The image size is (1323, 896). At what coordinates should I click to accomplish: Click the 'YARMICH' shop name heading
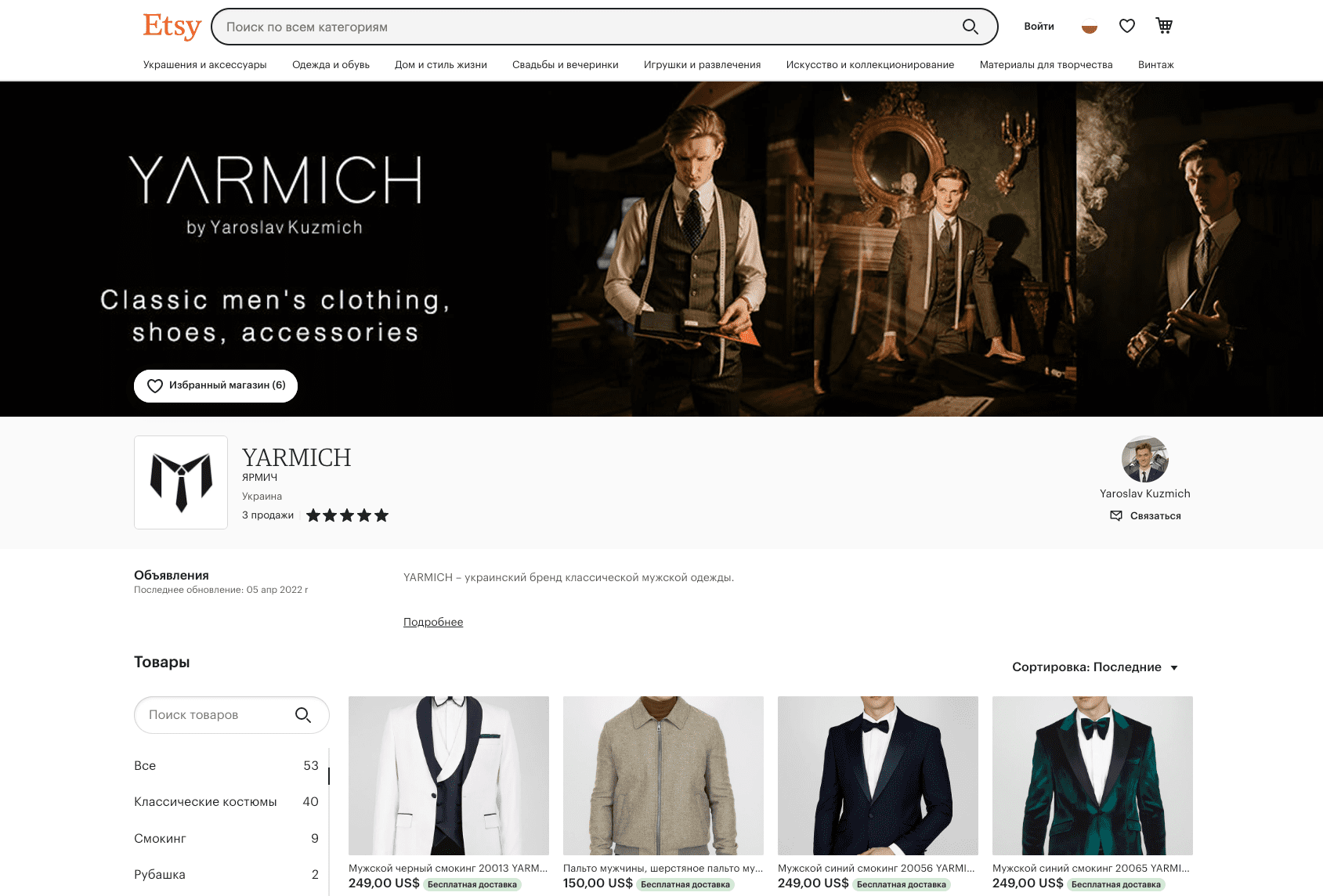tap(297, 457)
